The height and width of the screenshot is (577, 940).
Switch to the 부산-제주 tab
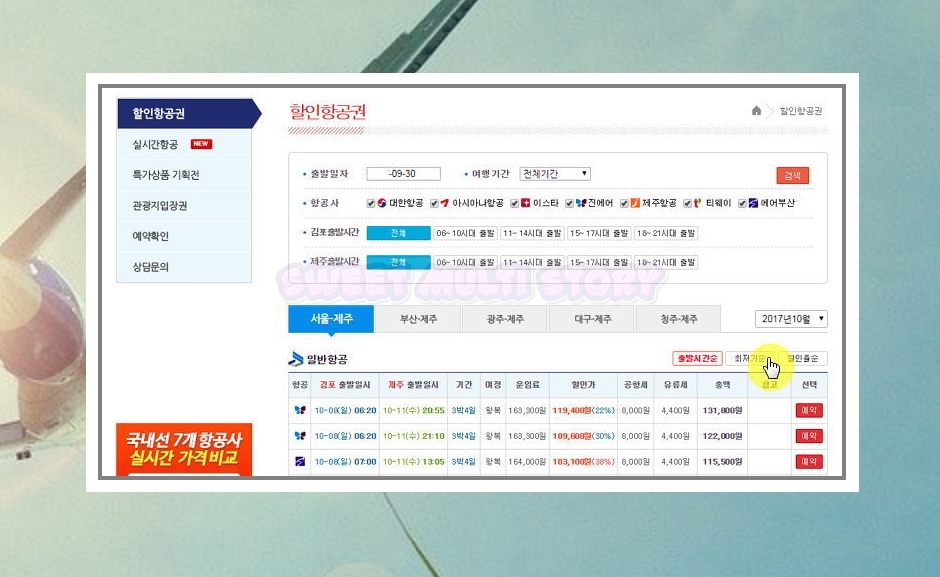click(x=418, y=319)
